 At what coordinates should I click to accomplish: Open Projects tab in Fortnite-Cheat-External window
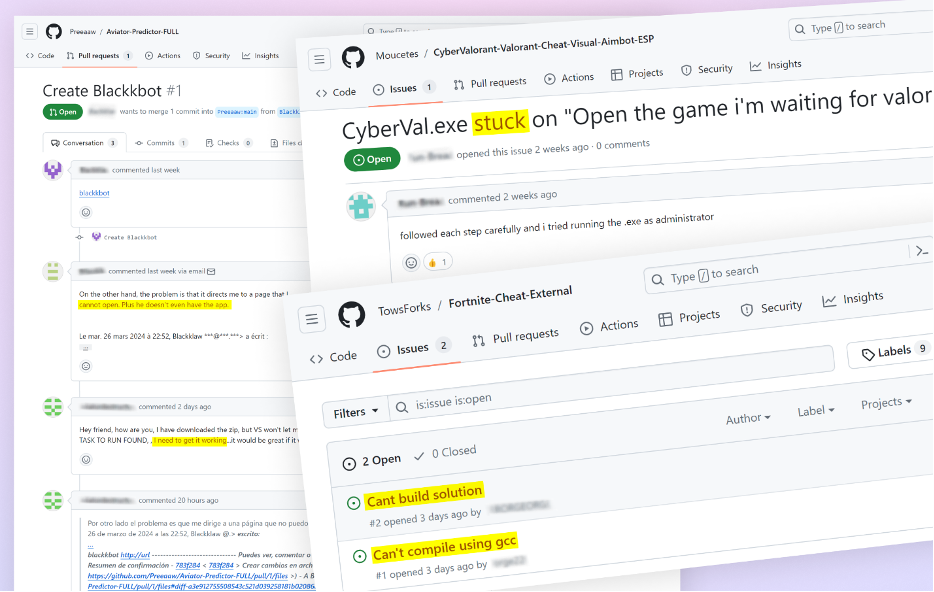pos(689,317)
